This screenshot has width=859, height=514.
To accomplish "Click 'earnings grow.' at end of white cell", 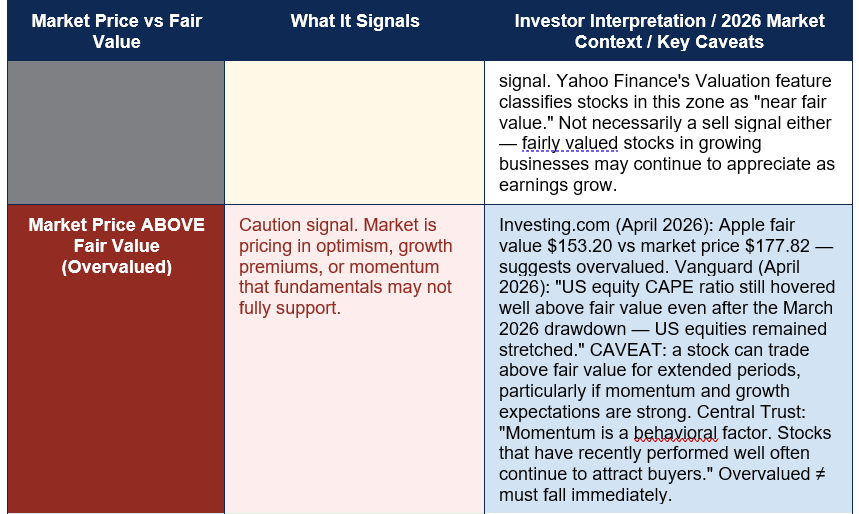I will coord(558,185).
